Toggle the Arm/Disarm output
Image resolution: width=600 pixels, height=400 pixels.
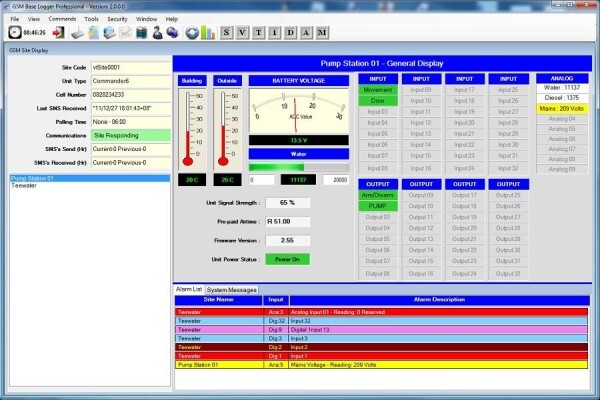coord(378,195)
